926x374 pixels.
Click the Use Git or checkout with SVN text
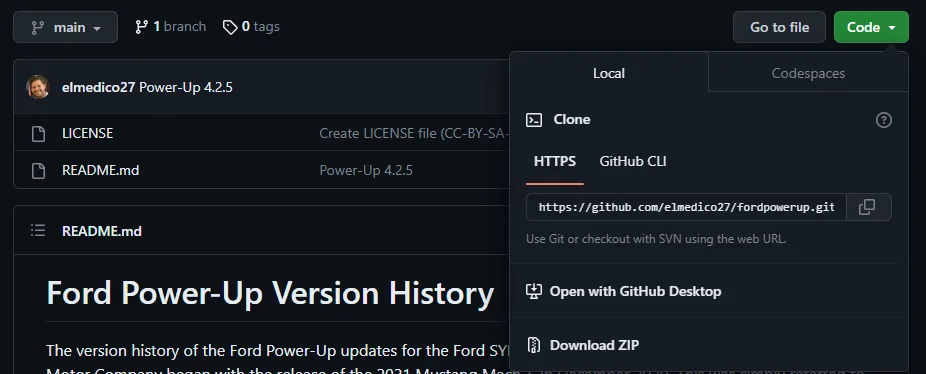656,239
